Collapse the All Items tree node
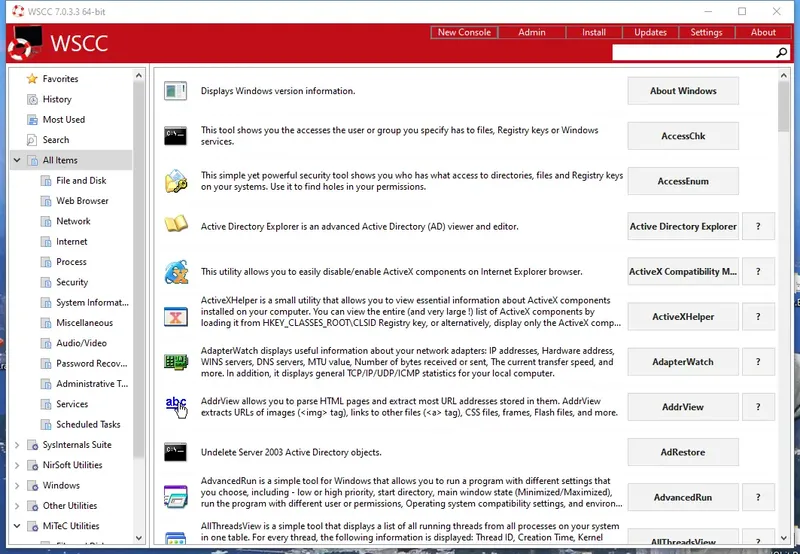 coord(17,160)
